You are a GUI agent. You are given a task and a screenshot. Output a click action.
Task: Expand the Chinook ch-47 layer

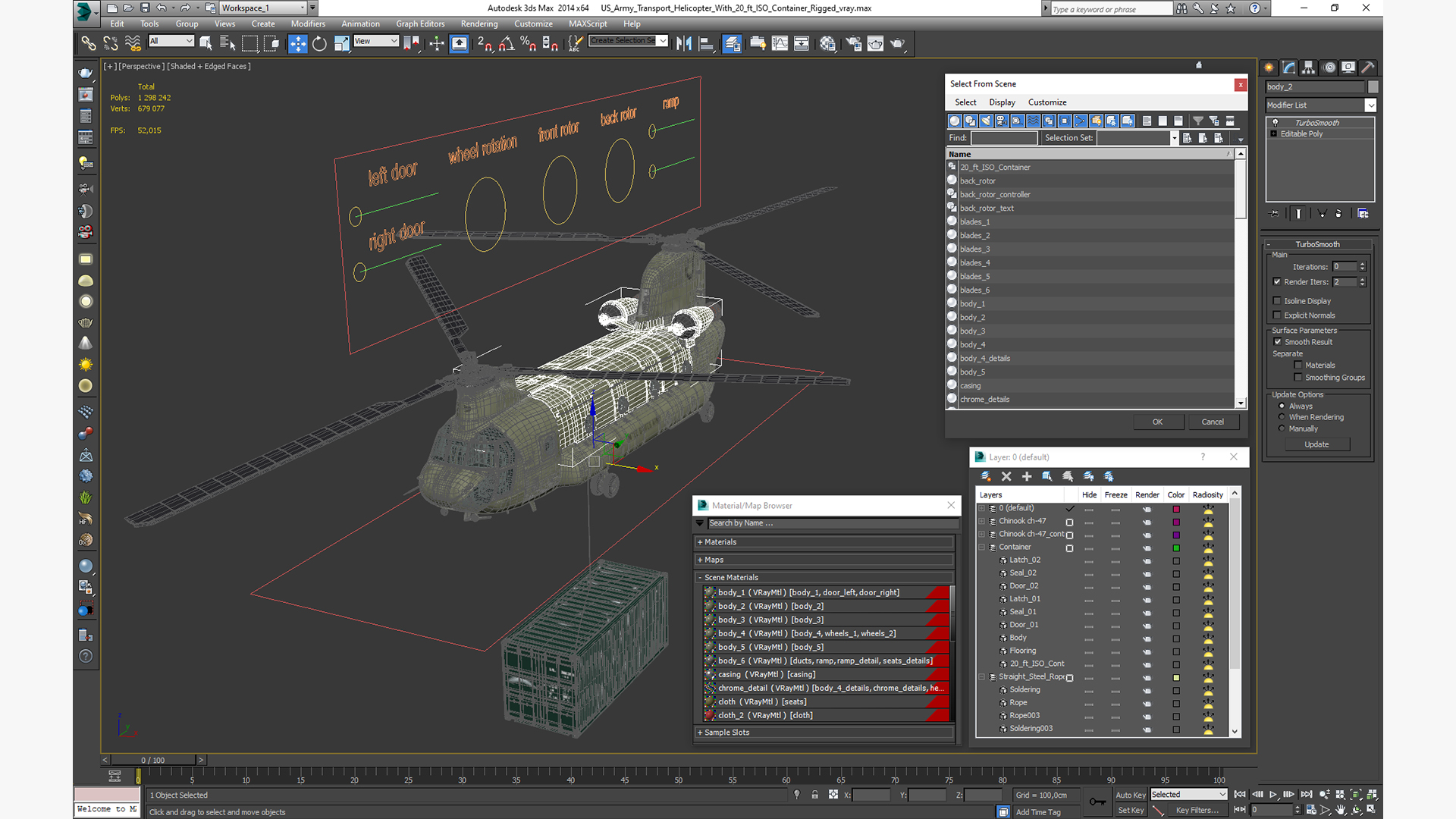[x=982, y=521]
